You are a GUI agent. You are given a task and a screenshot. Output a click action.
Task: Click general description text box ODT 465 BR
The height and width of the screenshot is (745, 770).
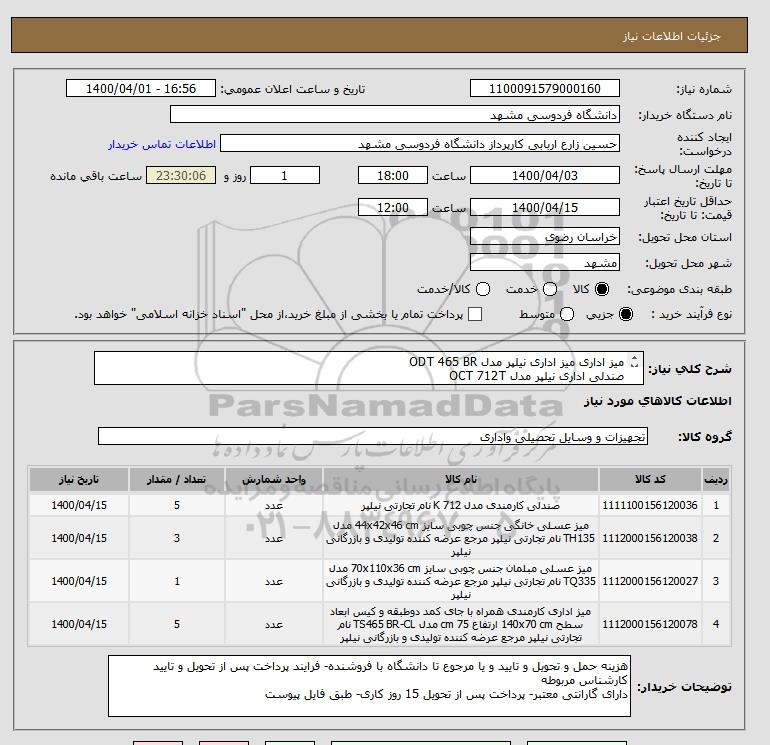click(x=368, y=368)
